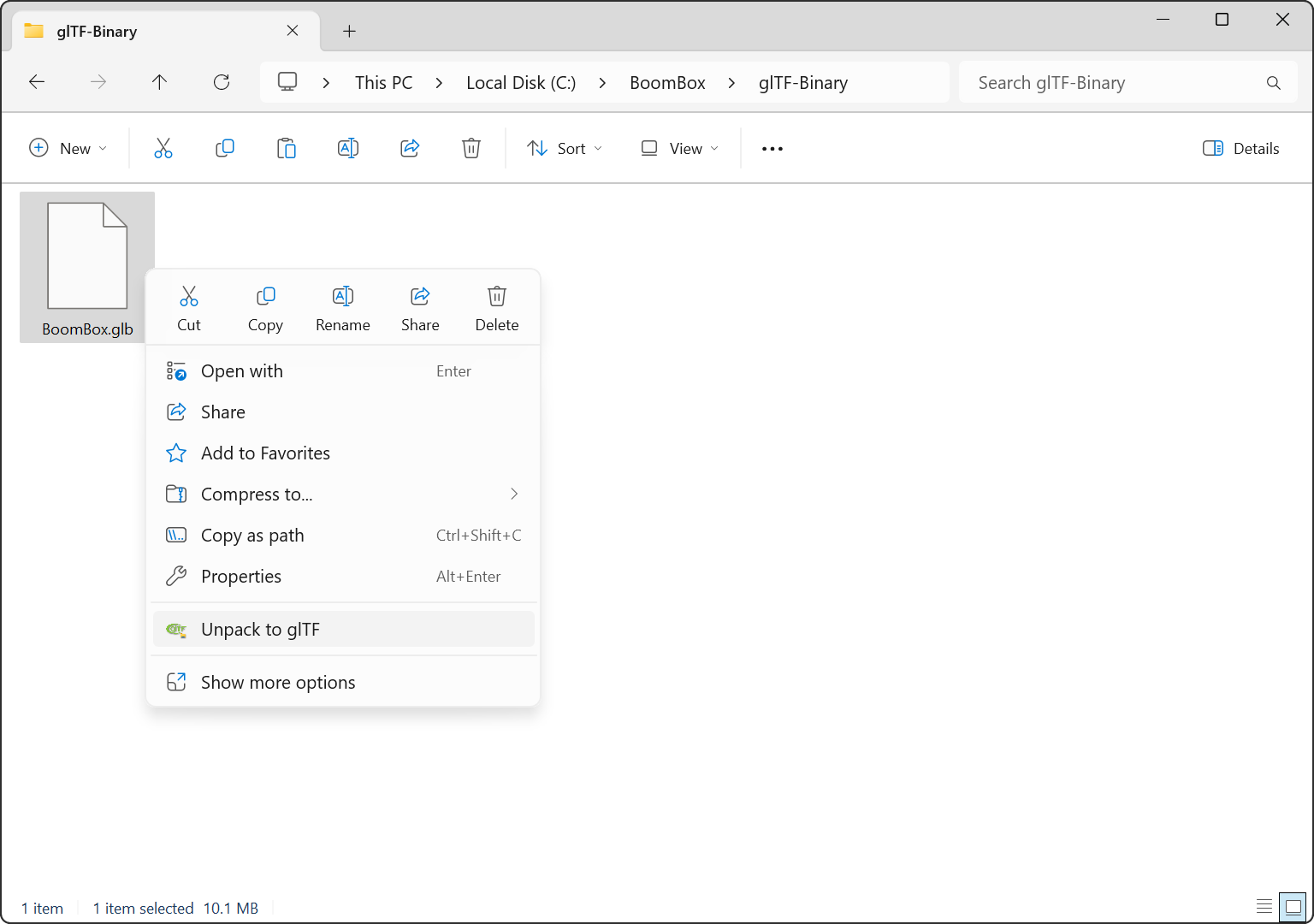Viewport: 1314px width, 924px height.
Task: Click the Delete trash icon in the toolbar
Action: point(471,149)
